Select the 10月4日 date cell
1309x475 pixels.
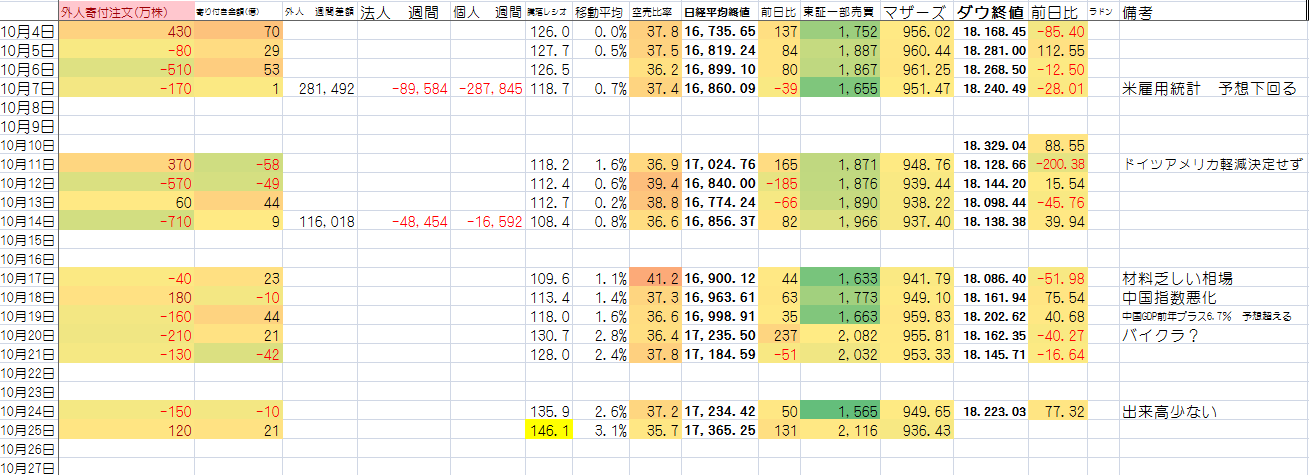(x=29, y=32)
